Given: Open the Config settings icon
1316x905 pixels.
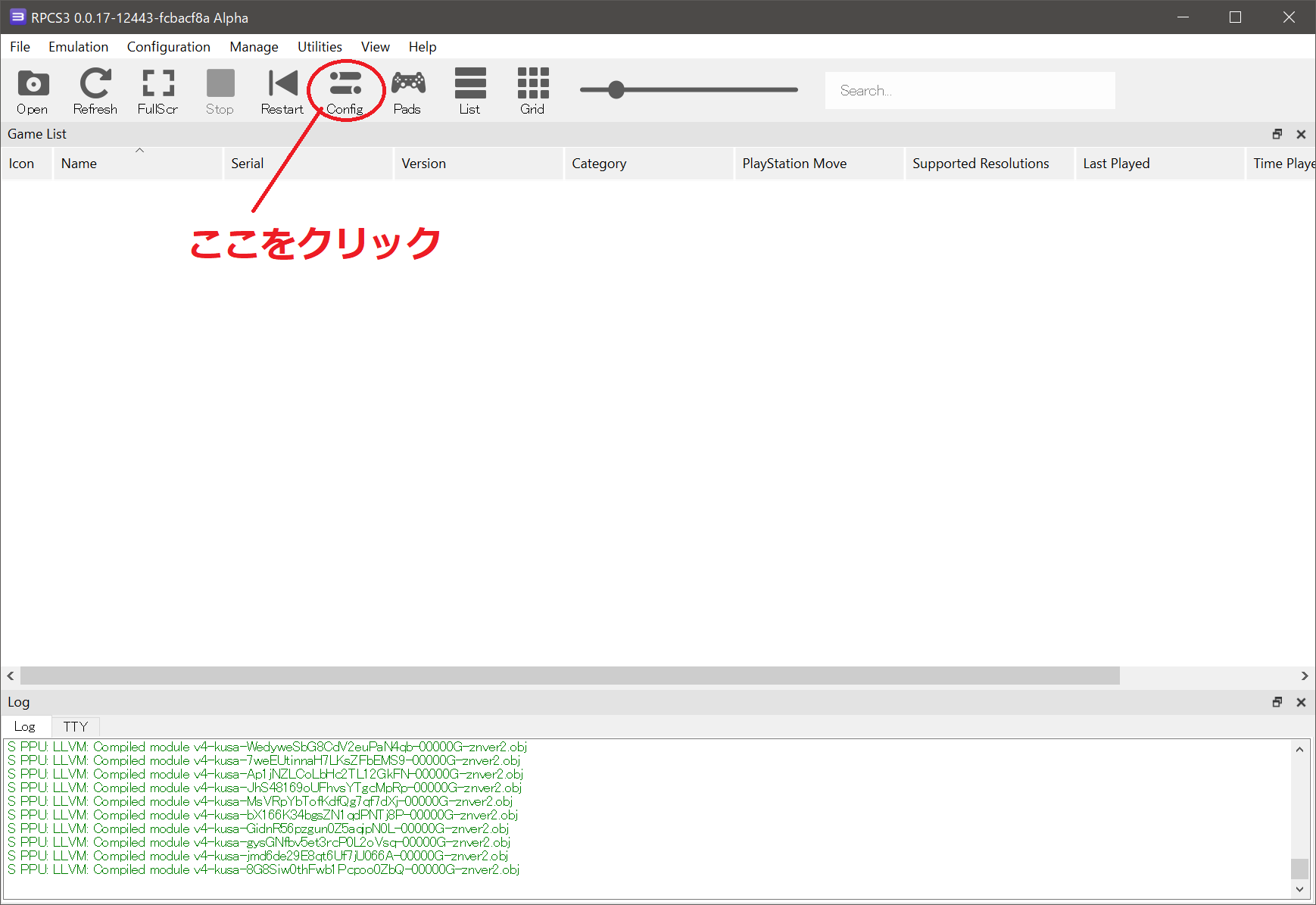Looking at the screenshot, I should (x=345, y=91).
